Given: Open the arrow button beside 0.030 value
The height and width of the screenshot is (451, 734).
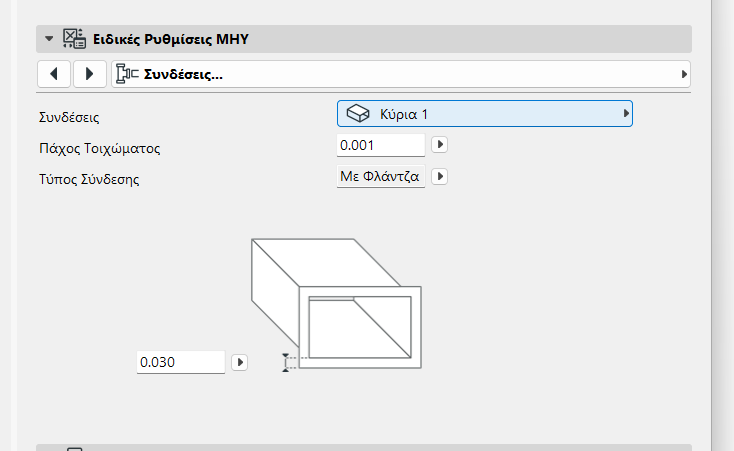Looking at the screenshot, I should pyautogui.click(x=239, y=362).
